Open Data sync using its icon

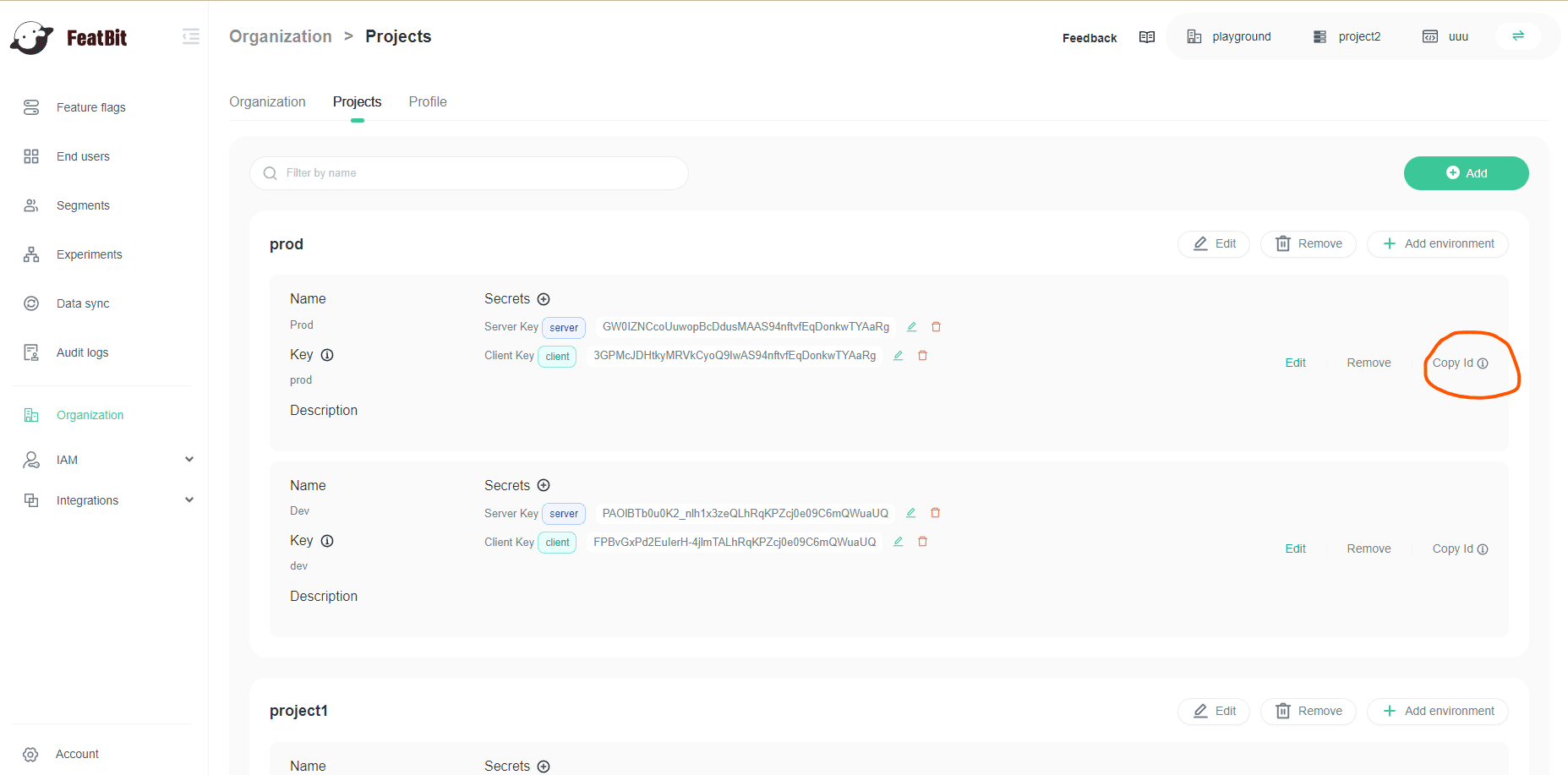pyautogui.click(x=31, y=303)
